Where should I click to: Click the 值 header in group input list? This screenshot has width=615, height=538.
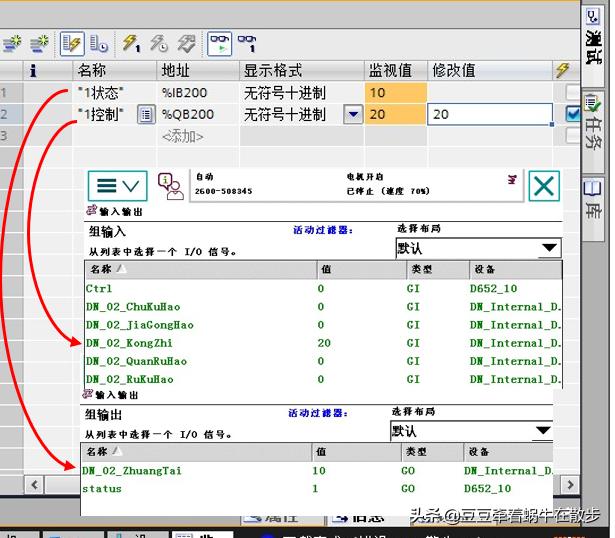[x=362, y=269]
